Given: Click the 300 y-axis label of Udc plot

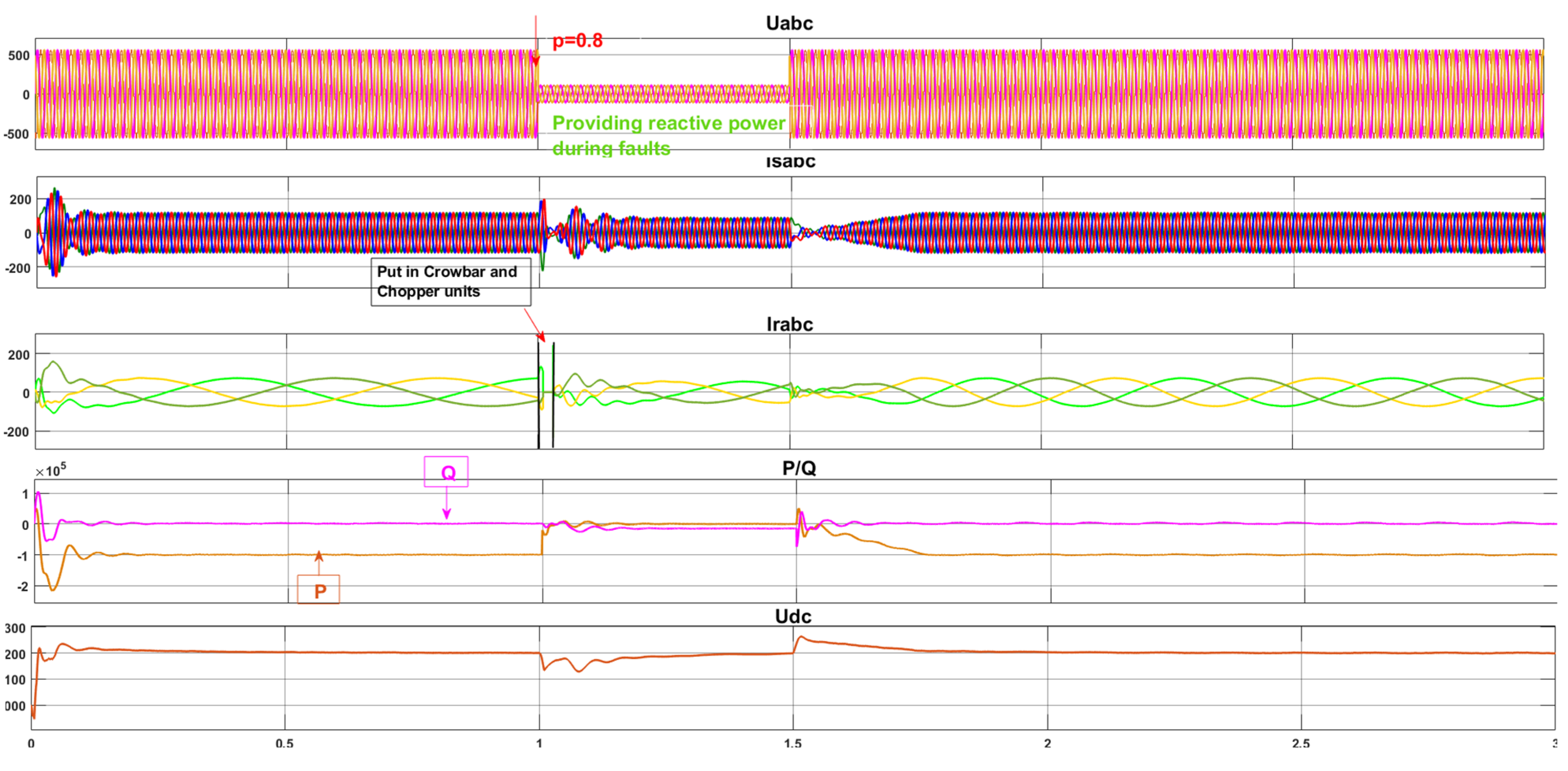Looking at the screenshot, I should (x=15, y=628).
